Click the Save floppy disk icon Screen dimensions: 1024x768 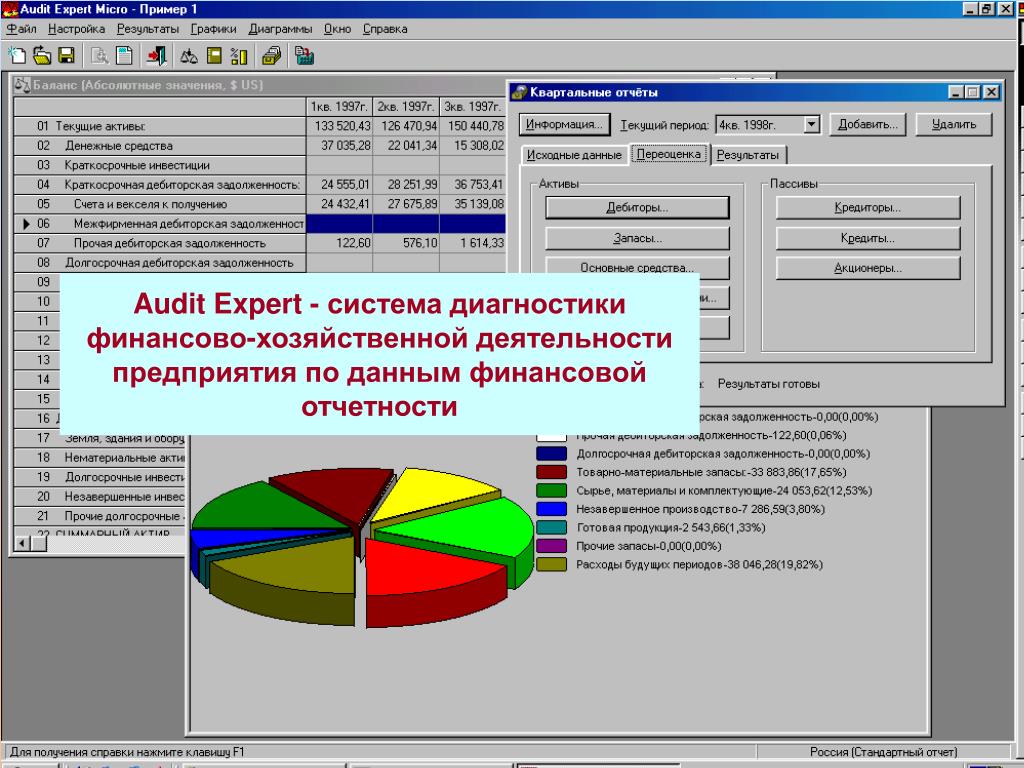click(66, 56)
